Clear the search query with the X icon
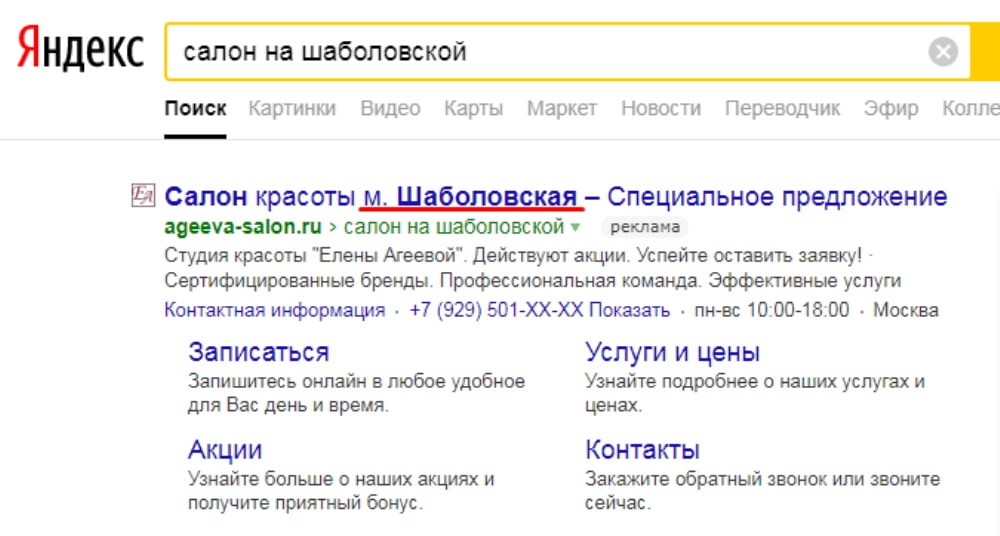 point(943,52)
